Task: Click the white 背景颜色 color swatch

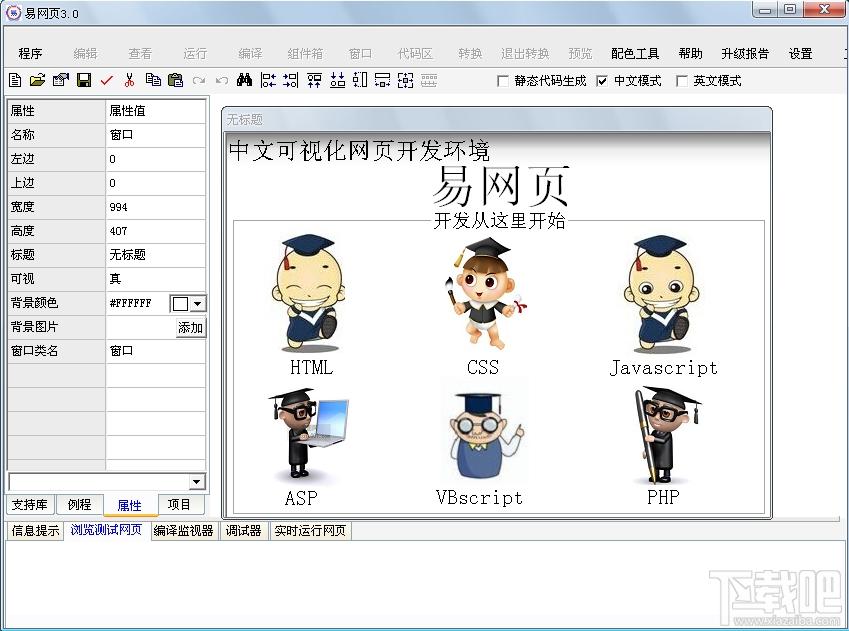Action: tap(180, 303)
